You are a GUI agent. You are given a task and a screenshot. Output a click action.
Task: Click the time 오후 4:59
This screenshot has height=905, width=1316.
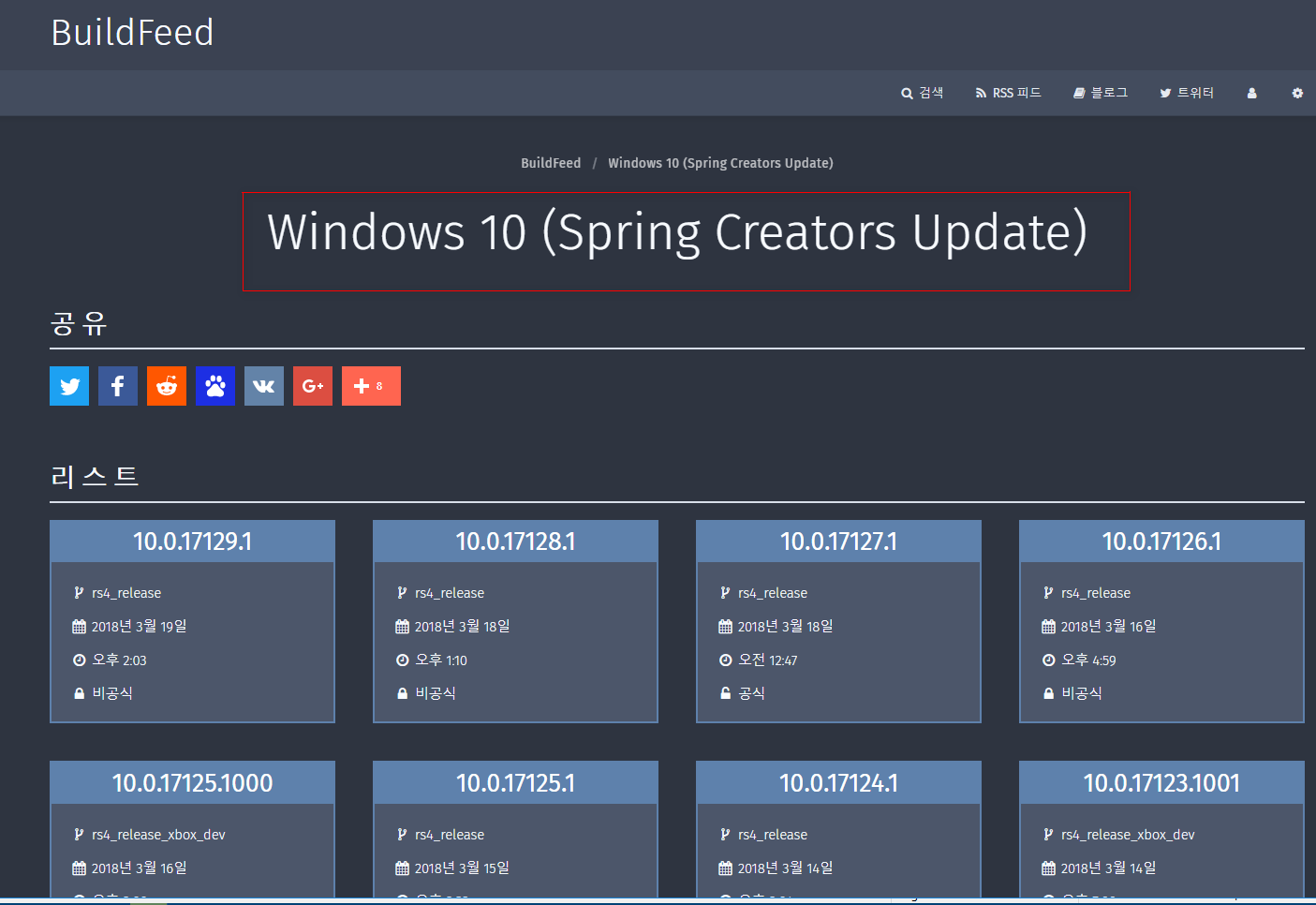tap(1088, 660)
